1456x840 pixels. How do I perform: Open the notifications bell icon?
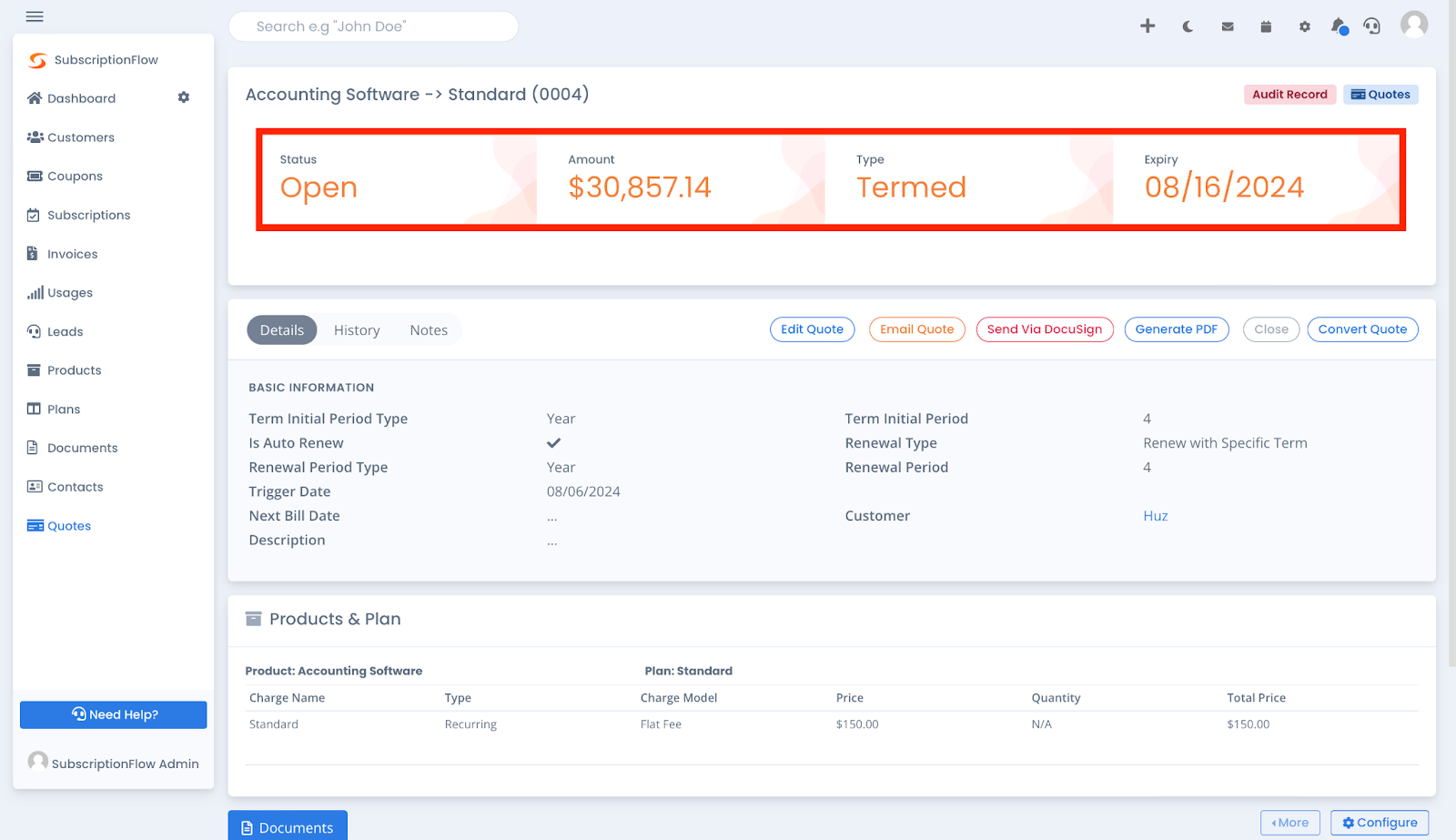tap(1339, 26)
